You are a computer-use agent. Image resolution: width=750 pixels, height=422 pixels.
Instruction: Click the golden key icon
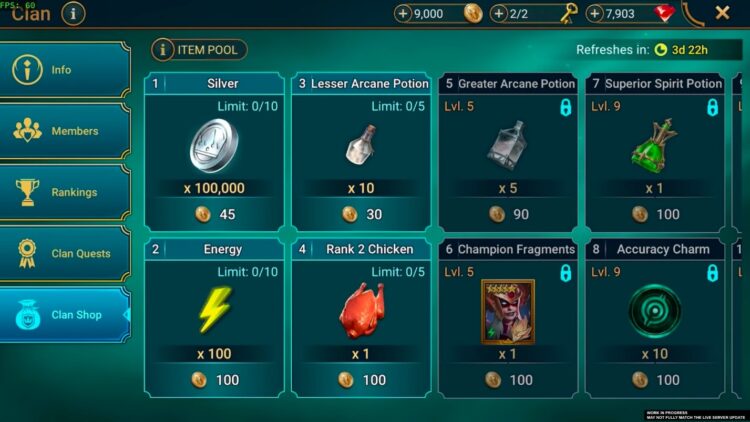569,13
